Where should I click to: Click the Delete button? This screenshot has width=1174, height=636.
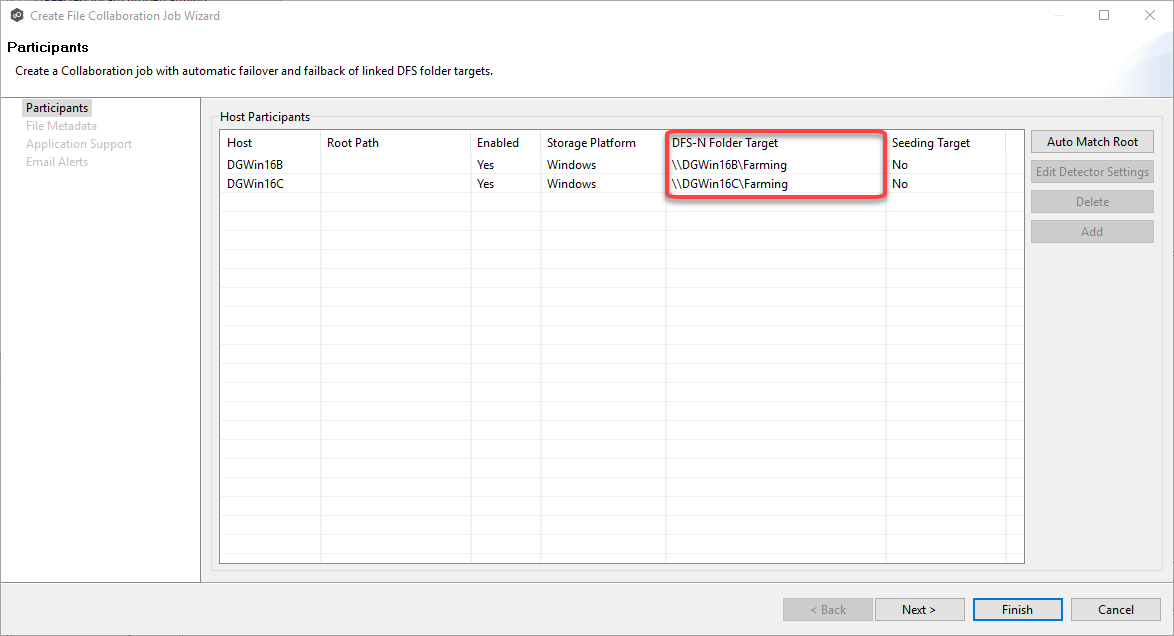1092,201
